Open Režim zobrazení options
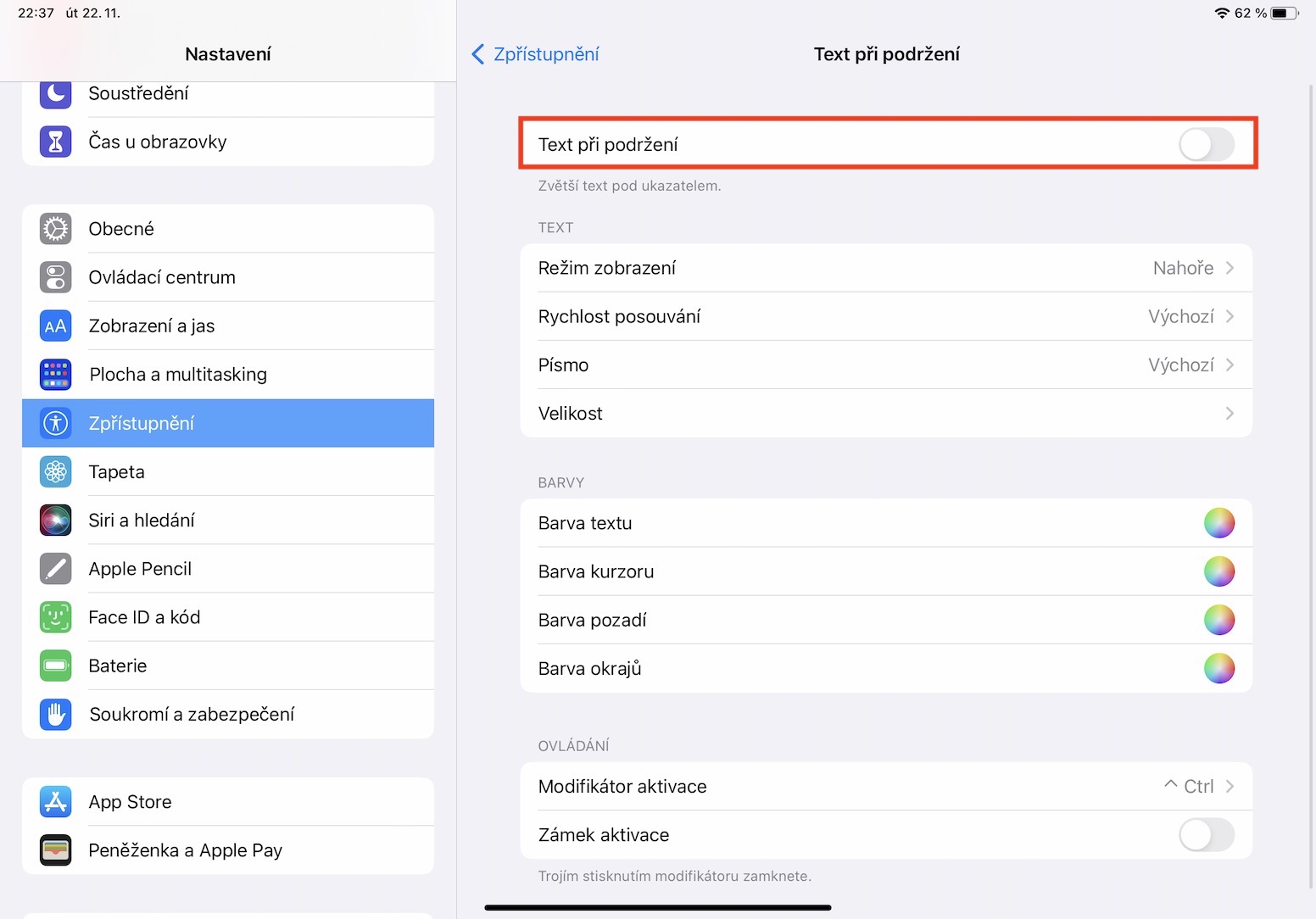 885,268
